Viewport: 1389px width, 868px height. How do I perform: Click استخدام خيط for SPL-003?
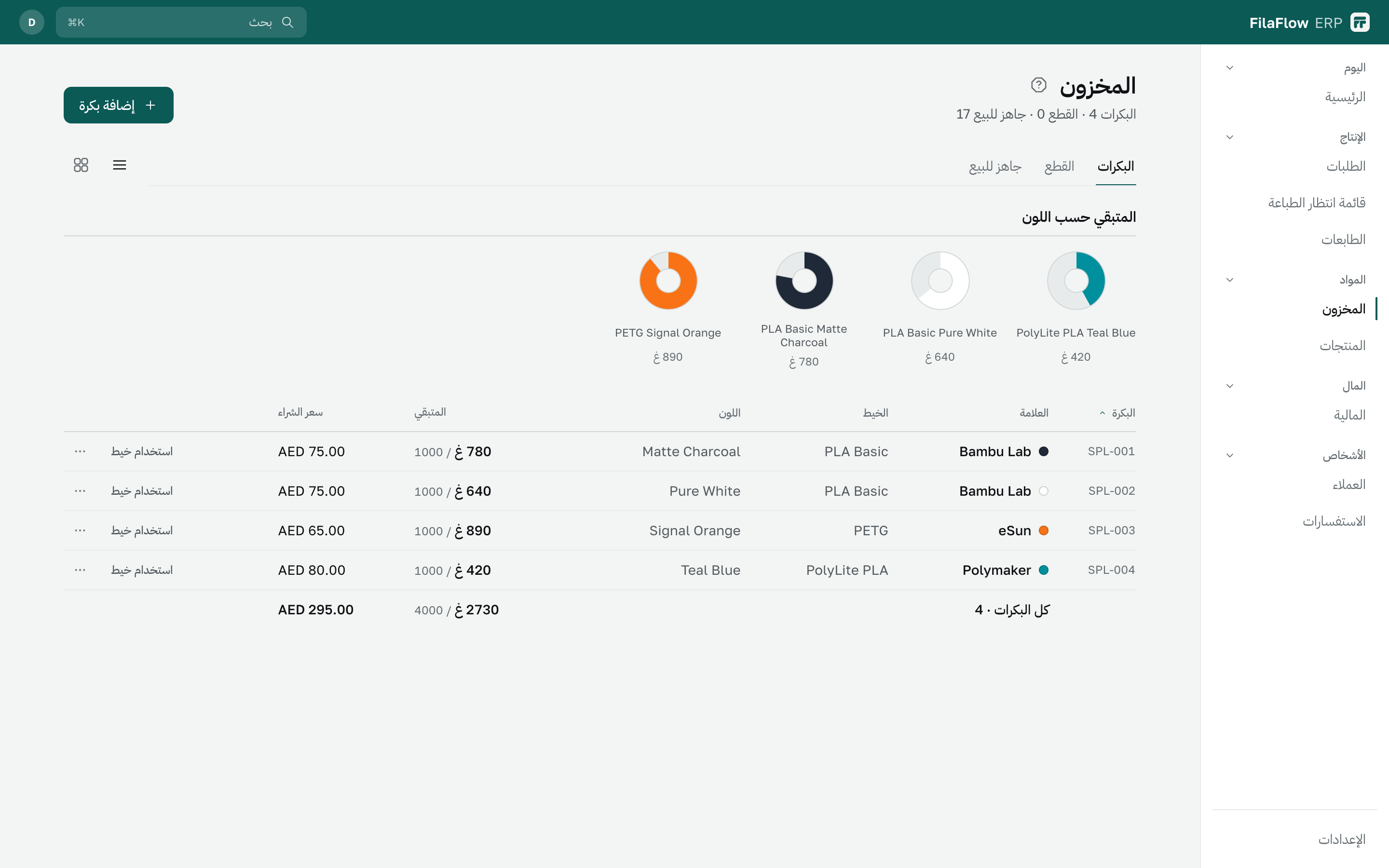click(142, 530)
